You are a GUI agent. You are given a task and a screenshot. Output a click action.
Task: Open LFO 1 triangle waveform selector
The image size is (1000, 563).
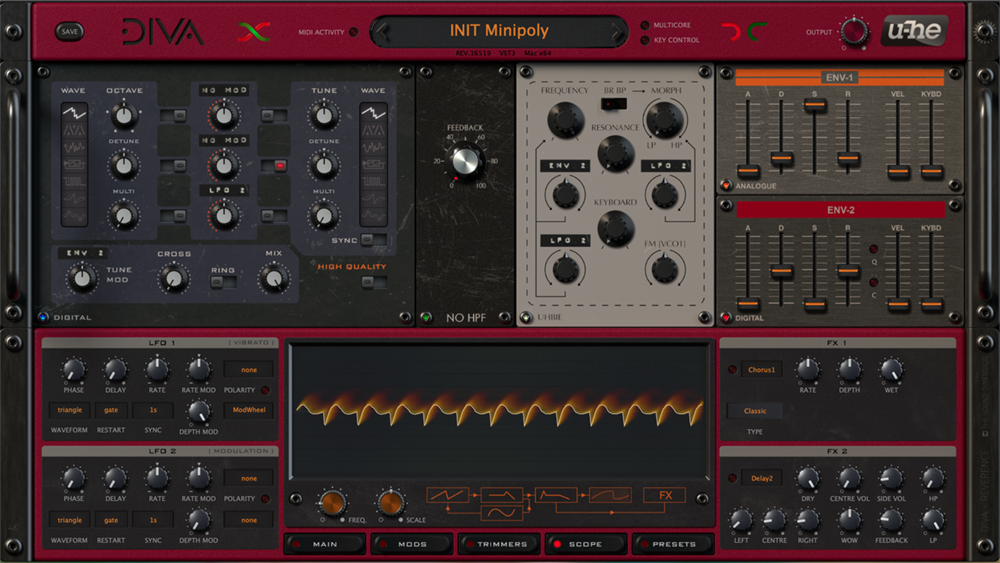(x=70, y=410)
